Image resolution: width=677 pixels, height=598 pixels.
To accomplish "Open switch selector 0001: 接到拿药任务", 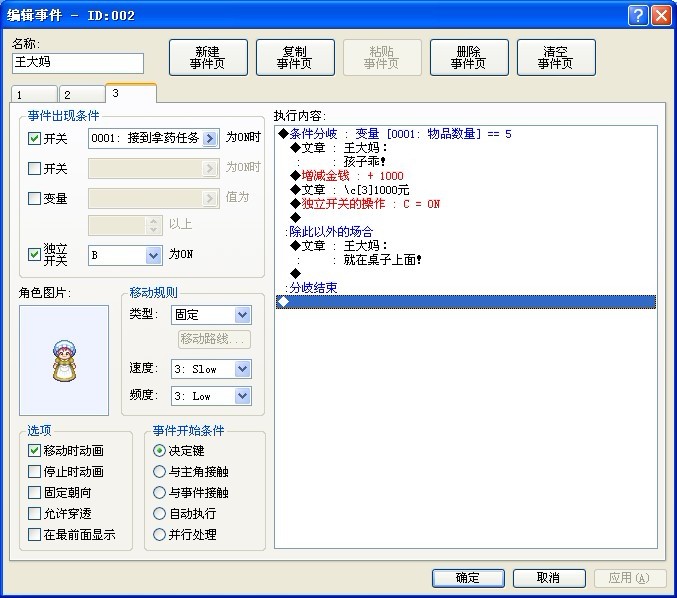I will [x=154, y=138].
